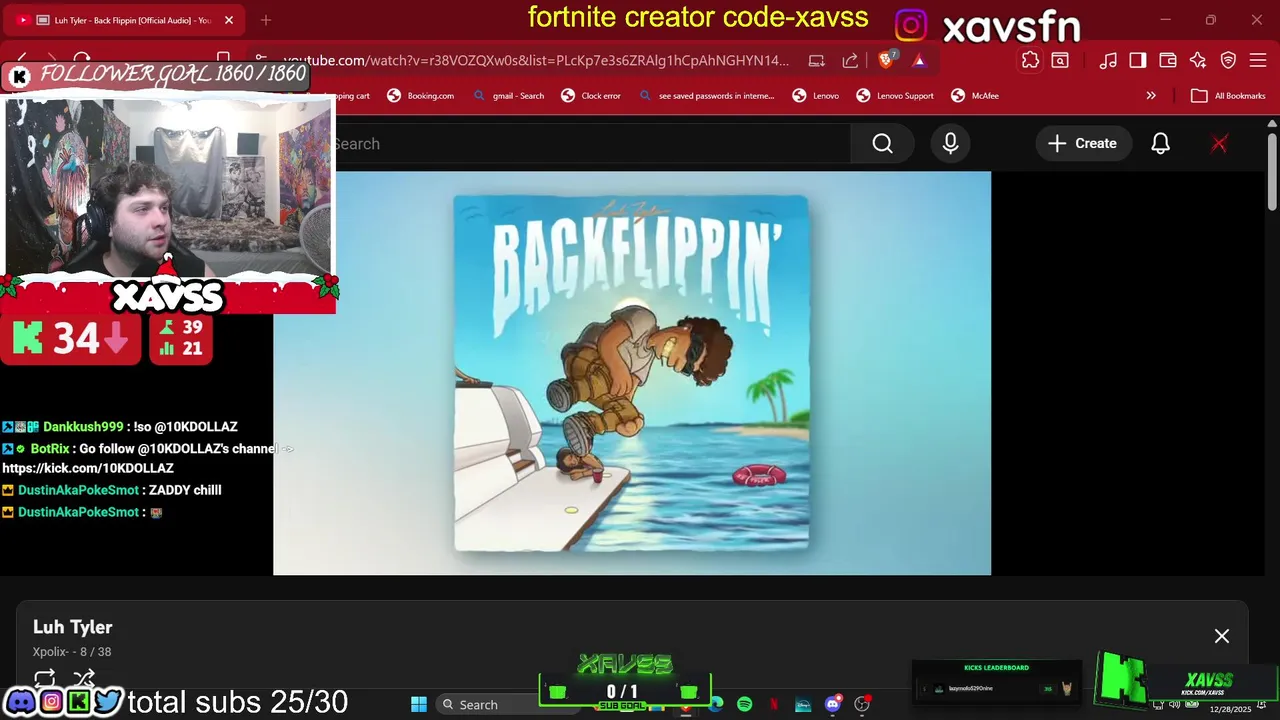Screen dimensions: 1280x720
Task: Open the Clock error bookmark
Action: pos(591,96)
